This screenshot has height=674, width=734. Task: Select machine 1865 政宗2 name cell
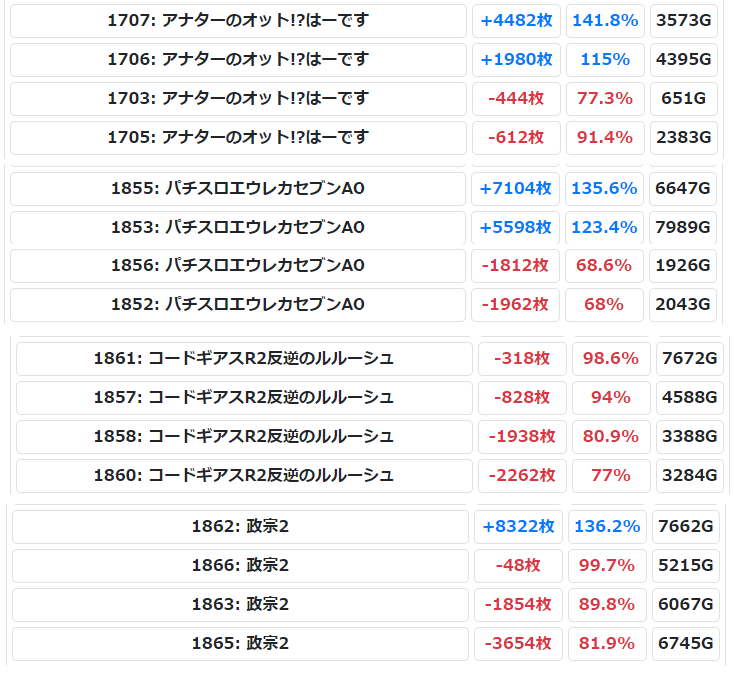(240, 644)
